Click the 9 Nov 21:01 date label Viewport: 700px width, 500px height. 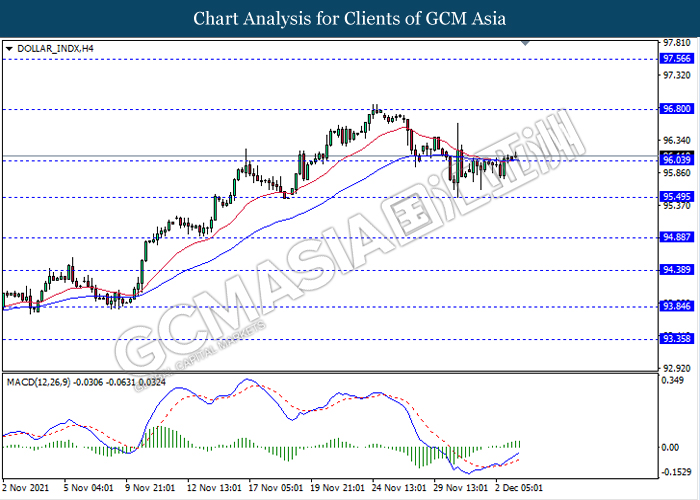coord(150,488)
